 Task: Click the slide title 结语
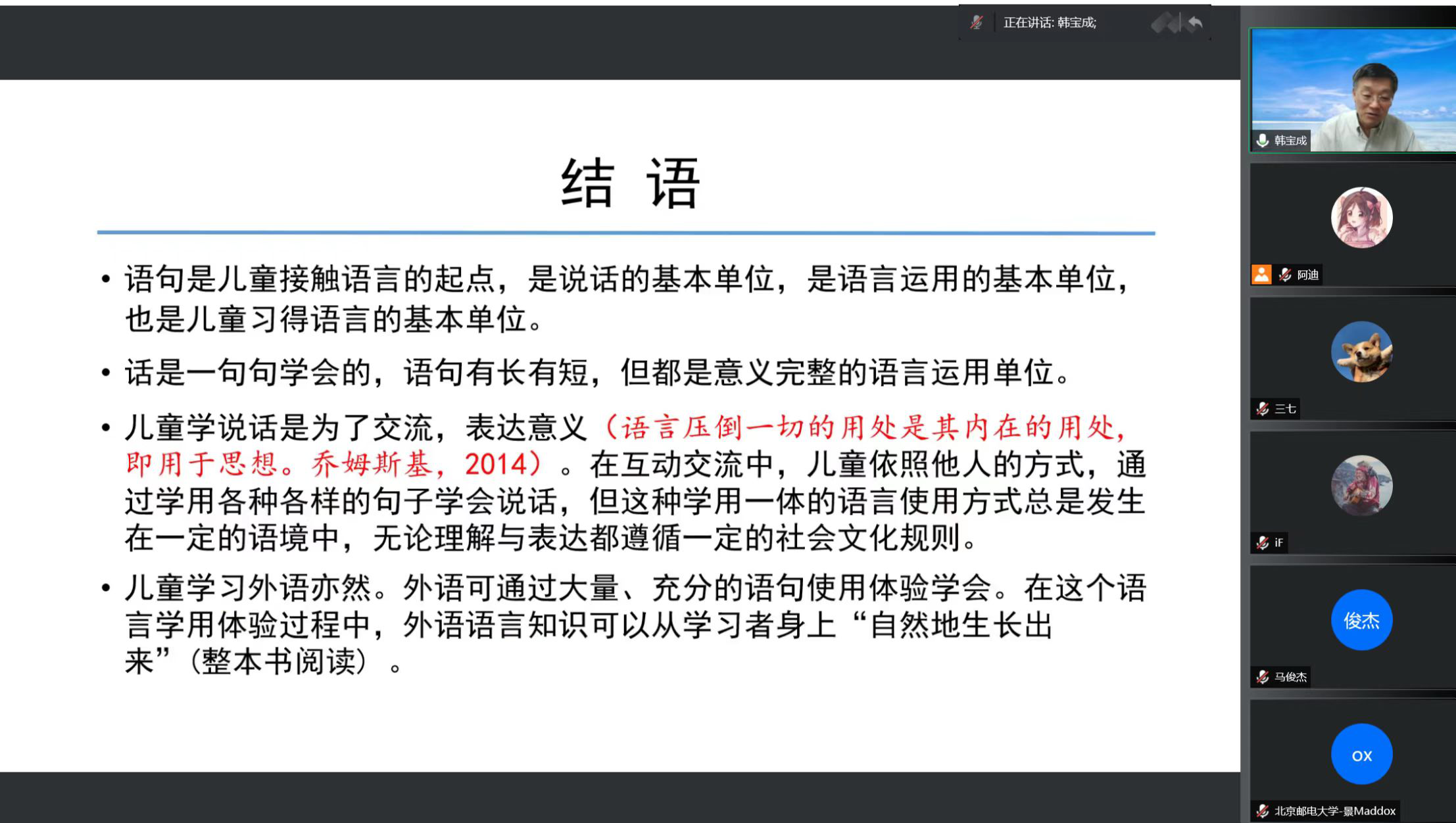(630, 183)
